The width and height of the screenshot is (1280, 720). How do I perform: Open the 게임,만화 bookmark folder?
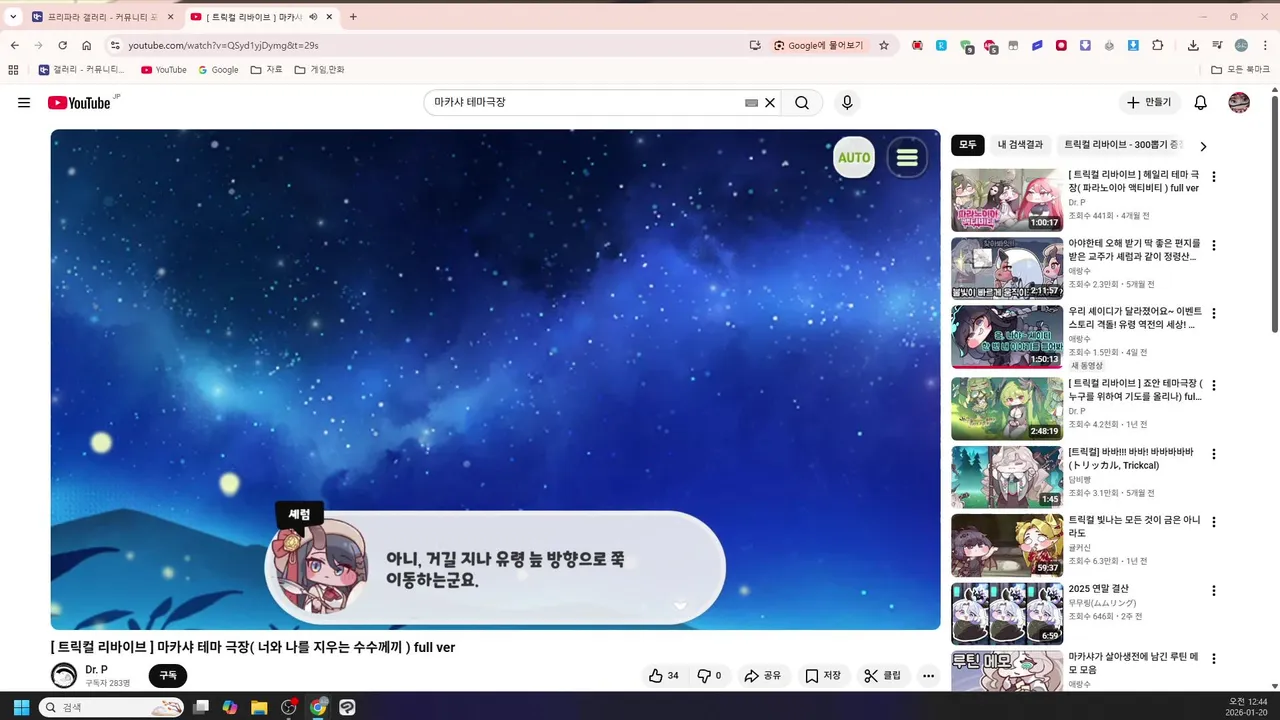319,70
